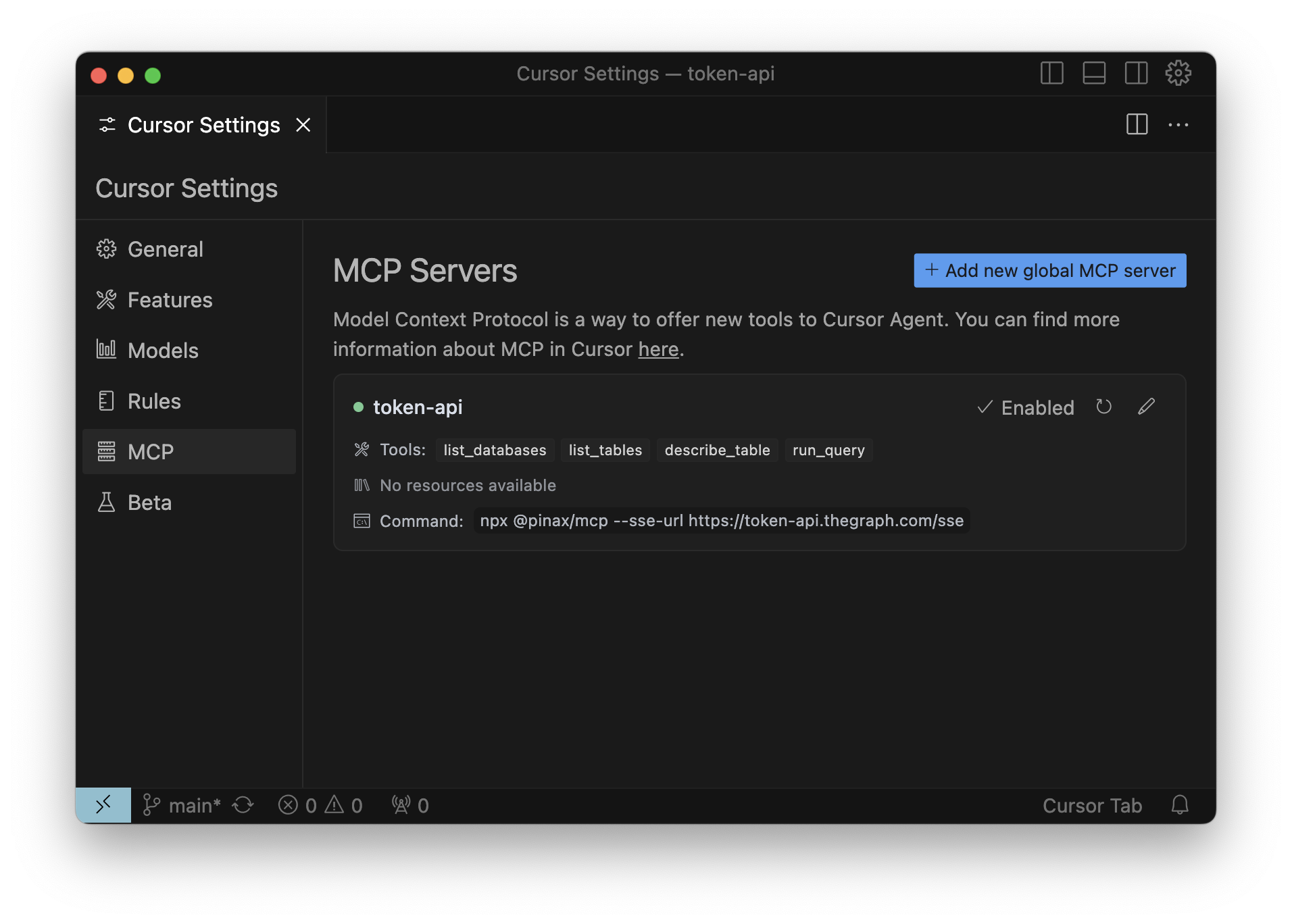Click the notifications bell icon
This screenshot has width=1292, height=924.
point(1179,805)
